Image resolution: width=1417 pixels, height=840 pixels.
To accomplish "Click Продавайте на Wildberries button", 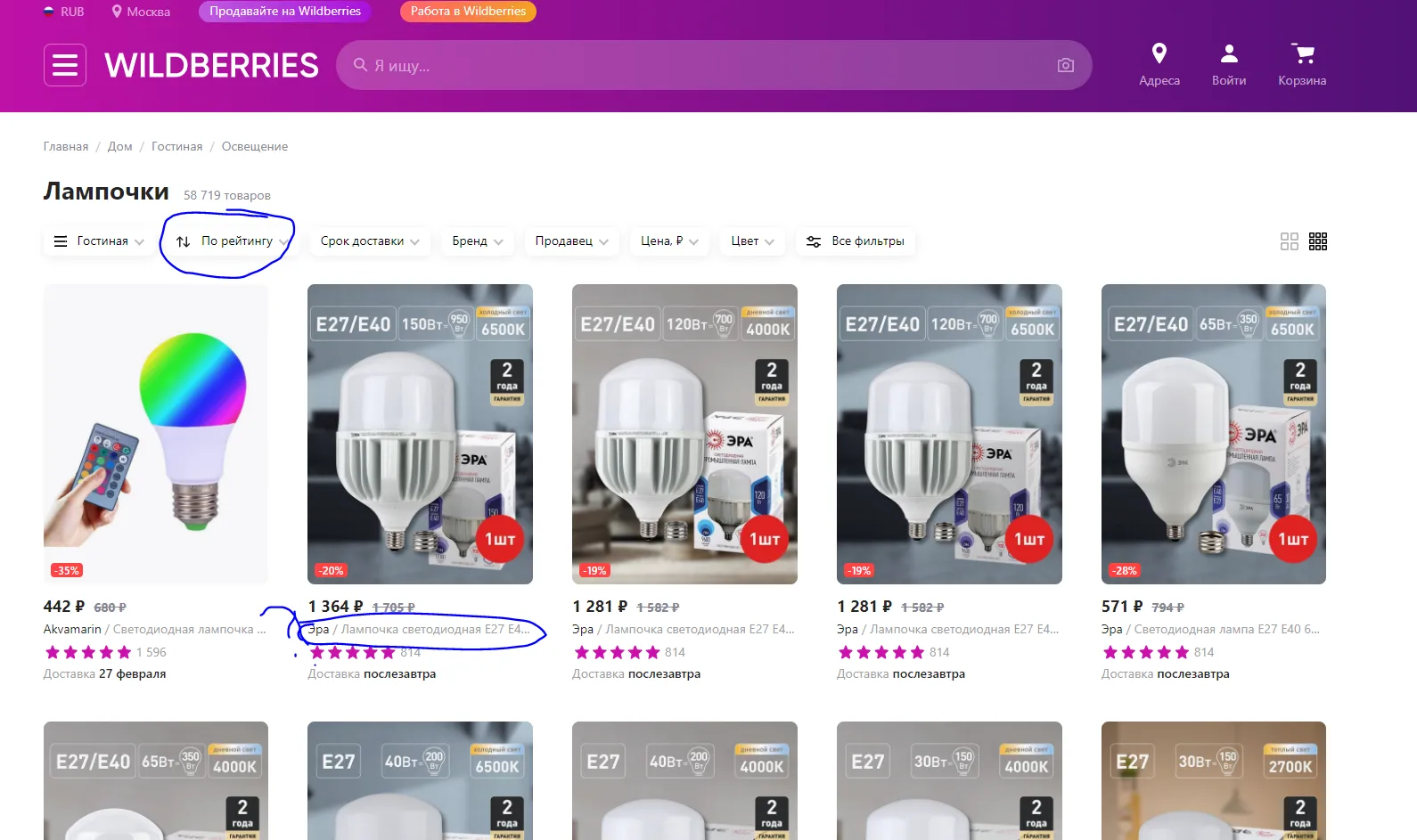I will tap(284, 12).
